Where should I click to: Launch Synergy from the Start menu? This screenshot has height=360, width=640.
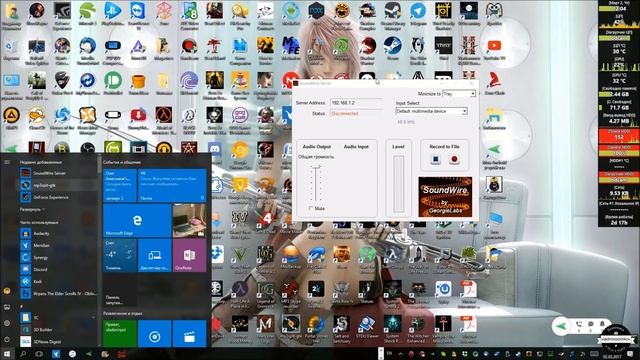point(58,258)
